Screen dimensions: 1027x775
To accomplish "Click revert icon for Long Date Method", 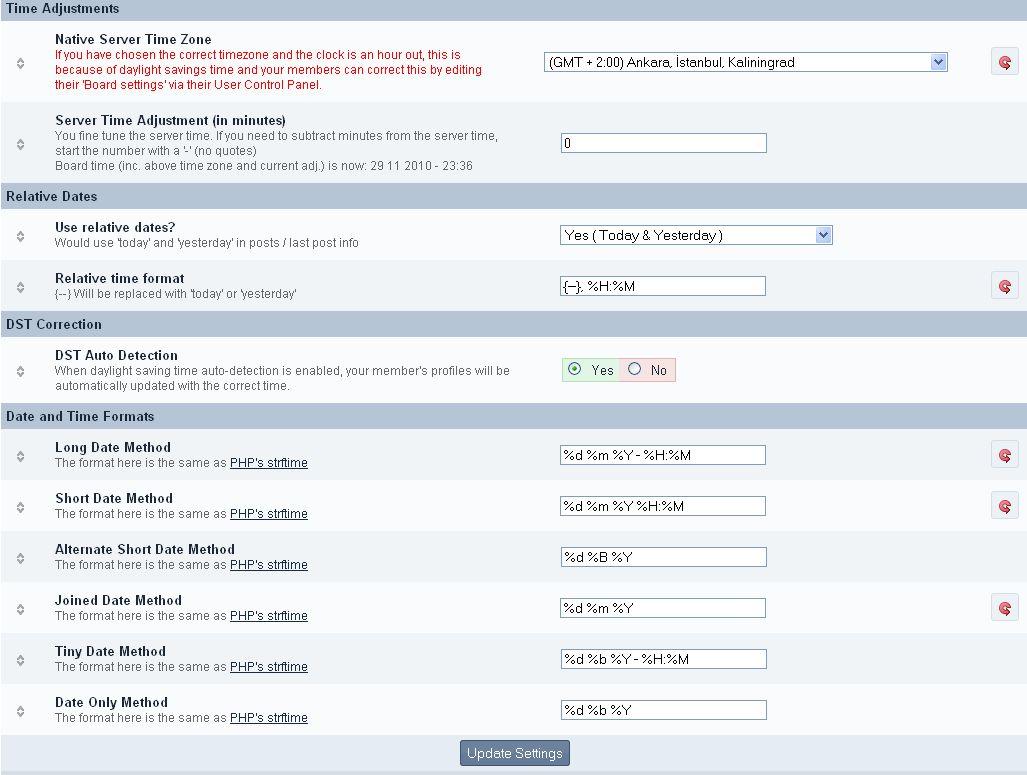I will (x=1005, y=455).
